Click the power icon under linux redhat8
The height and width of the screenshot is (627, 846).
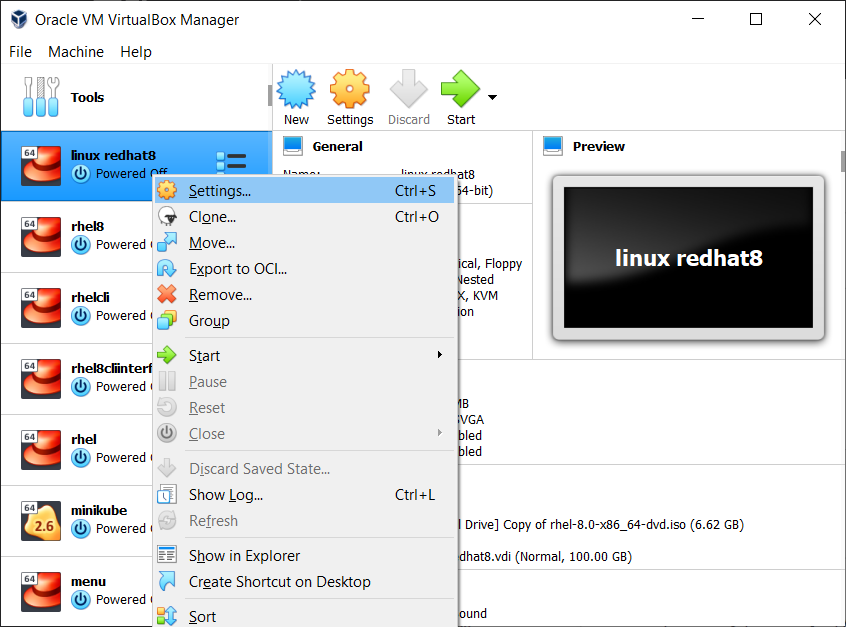[x=80, y=174]
